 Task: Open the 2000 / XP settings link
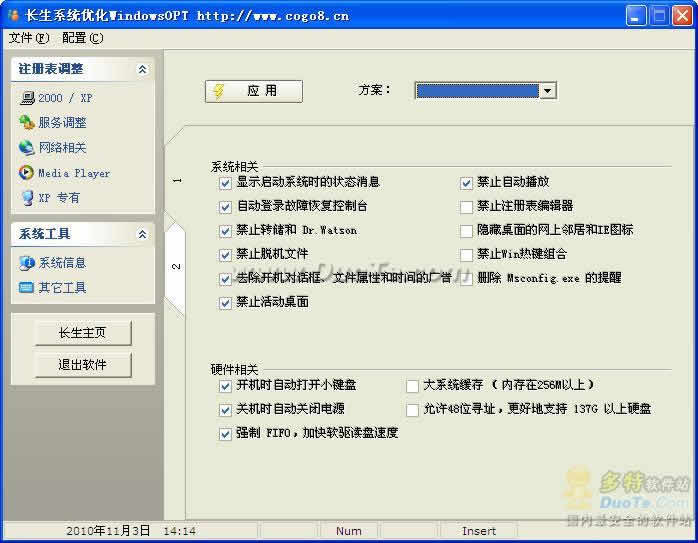point(65,98)
